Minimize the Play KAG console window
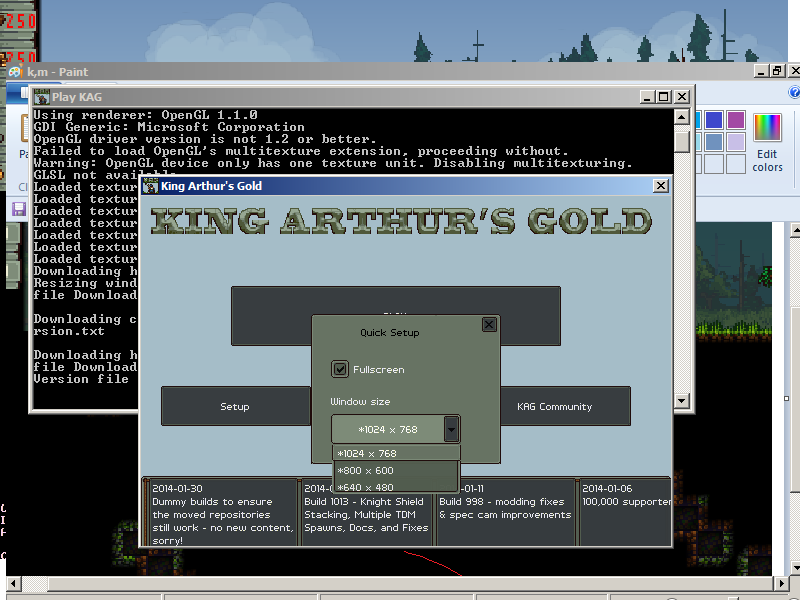Image resolution: width=800 pixels, height=600 pixels. pos(647,96)
